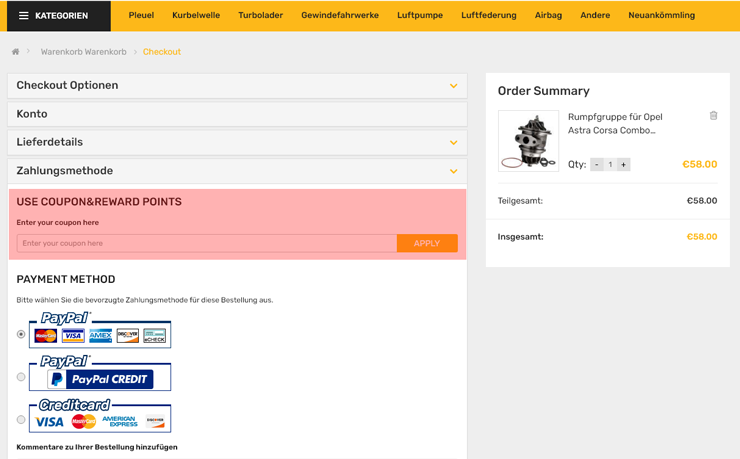Select the Creditcard radio button
Screen dimensions: 740x459
pos(21,419)
